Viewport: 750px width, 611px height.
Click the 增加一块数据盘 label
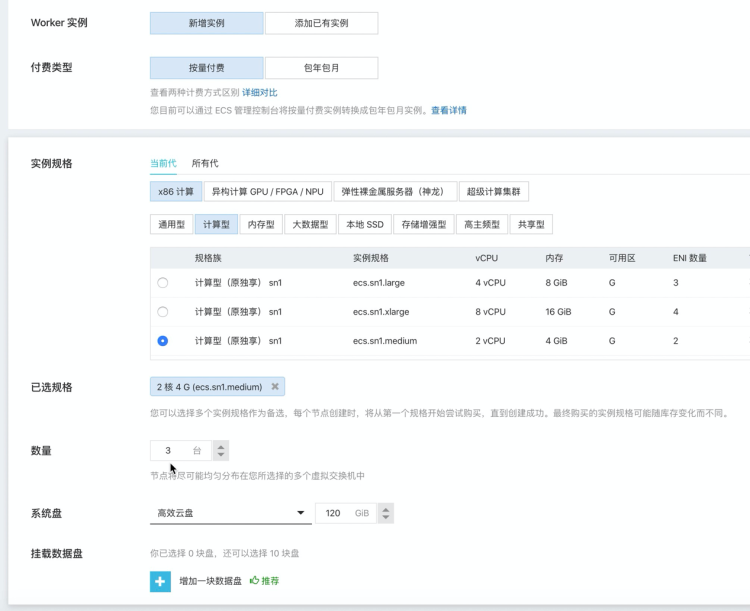coord(210,581)
